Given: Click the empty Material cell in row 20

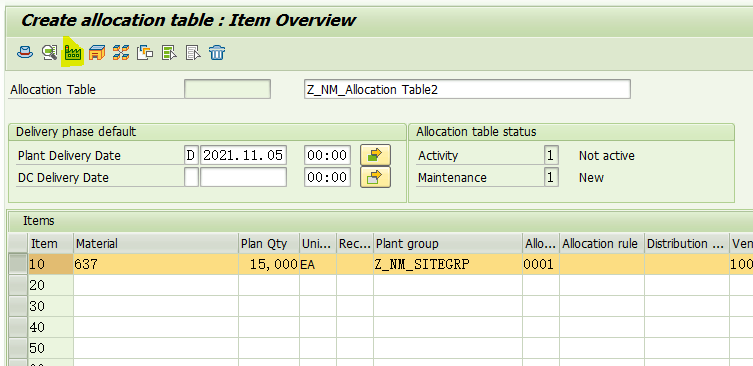Looking at the screenshot, I should coord(156,285).
